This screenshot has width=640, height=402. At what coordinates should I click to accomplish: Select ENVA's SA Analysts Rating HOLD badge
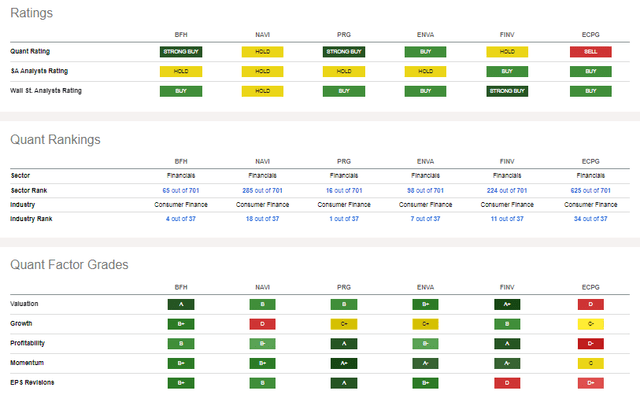[425, 71]
